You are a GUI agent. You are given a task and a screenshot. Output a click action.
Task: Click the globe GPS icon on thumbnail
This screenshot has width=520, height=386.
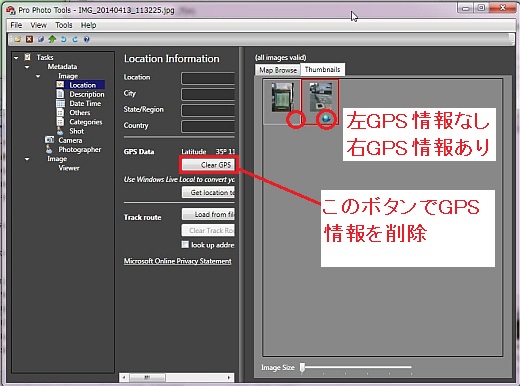(x=326, y=119)
